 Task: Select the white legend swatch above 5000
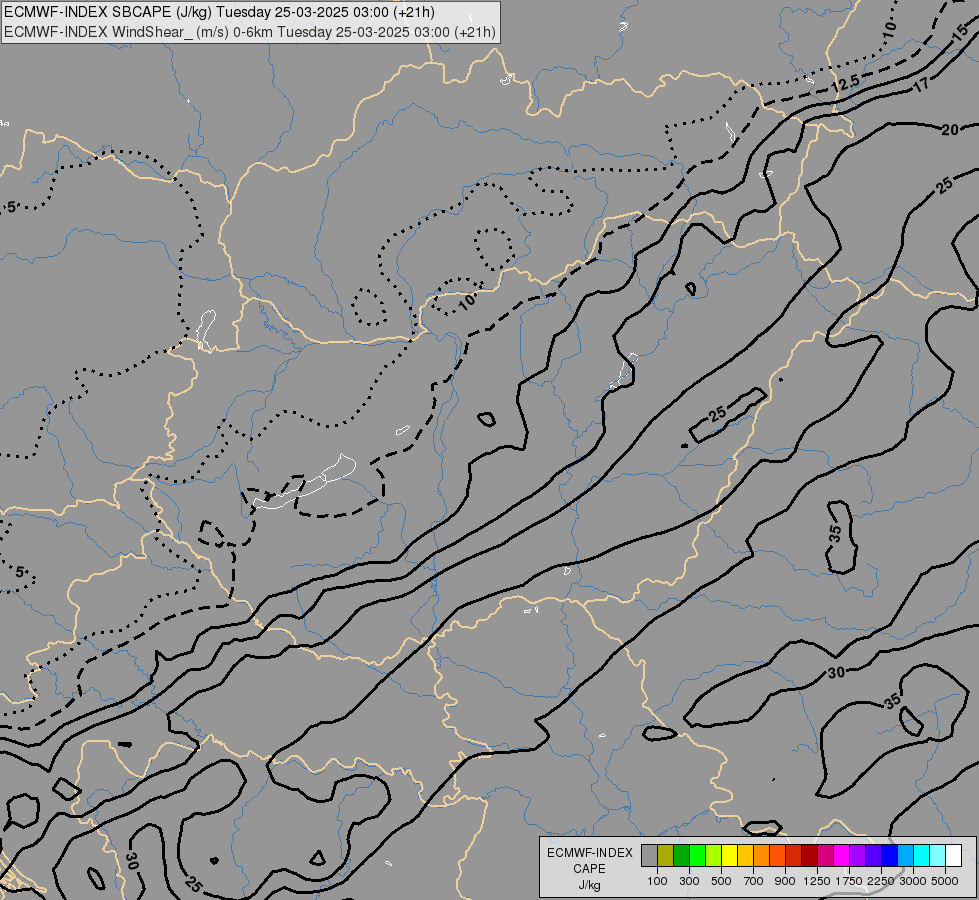tap(955, 856)
